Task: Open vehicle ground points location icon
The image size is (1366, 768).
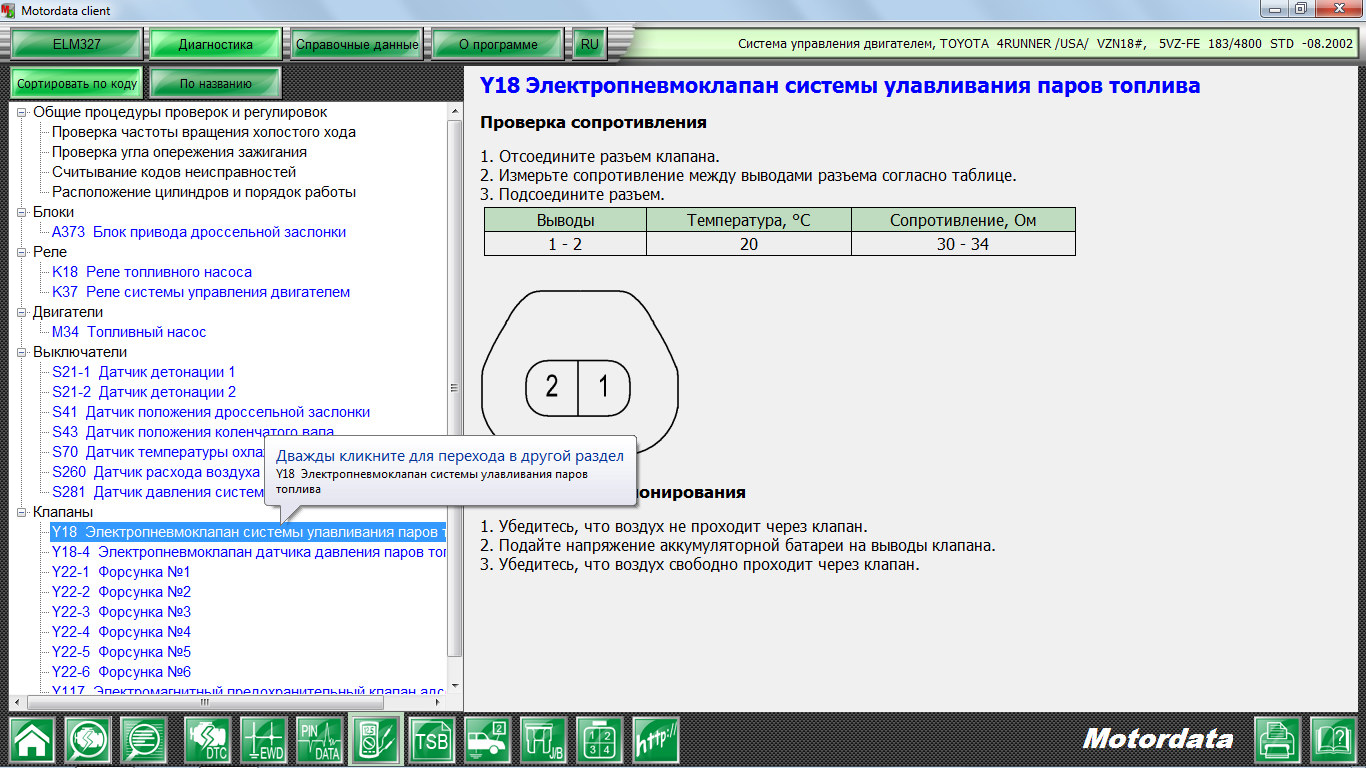Action: click(x=488, y=741)
